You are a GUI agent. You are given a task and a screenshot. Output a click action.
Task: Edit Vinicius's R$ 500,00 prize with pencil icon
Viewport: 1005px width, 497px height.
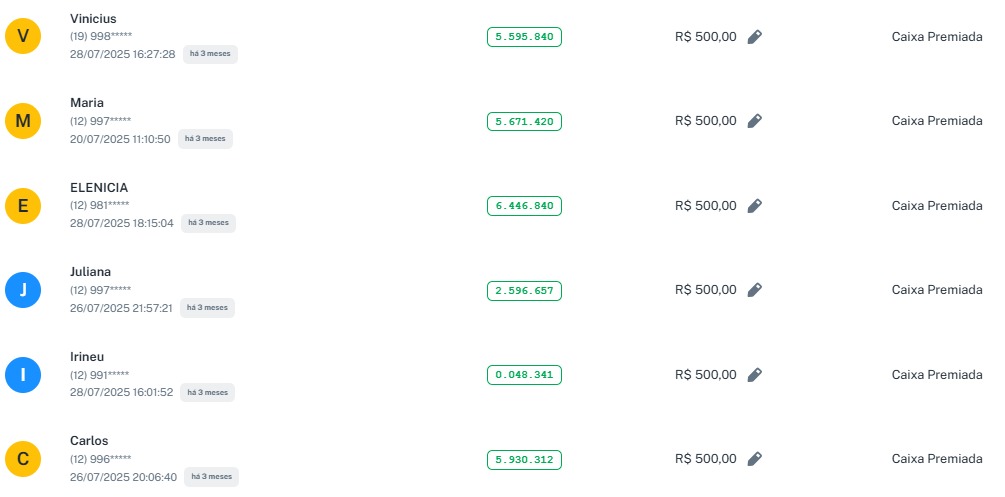click(755, 37)
